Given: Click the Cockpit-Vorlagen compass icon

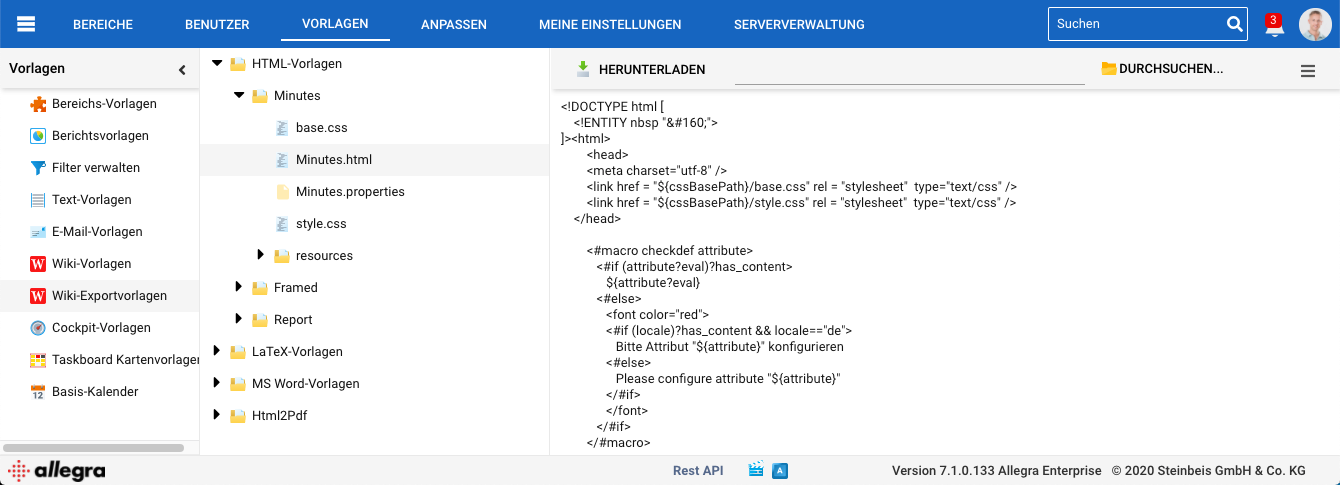Looking at the screenshot, I should click(x=38, y=328).
